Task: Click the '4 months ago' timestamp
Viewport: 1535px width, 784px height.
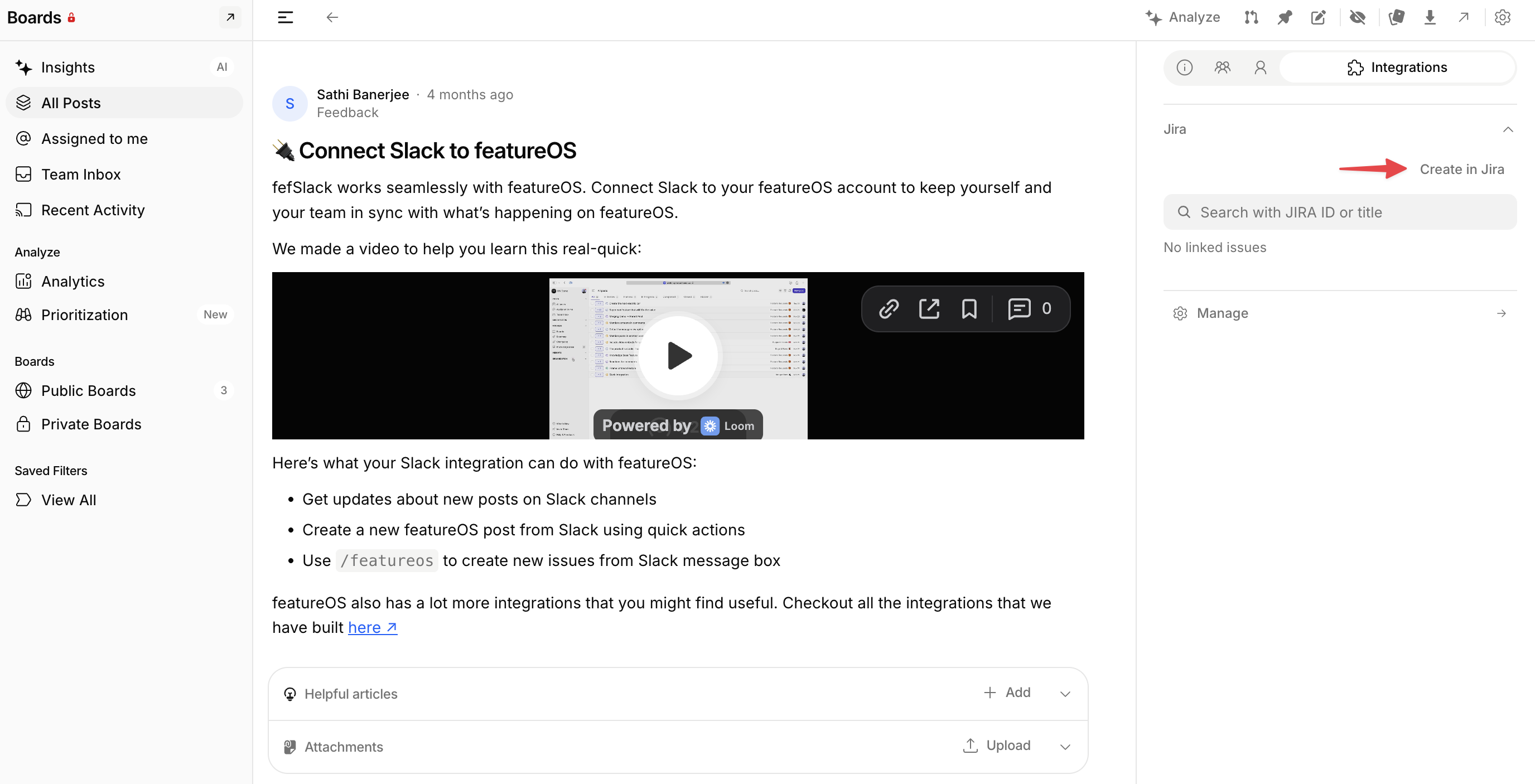Action: [x=470, y=95]
